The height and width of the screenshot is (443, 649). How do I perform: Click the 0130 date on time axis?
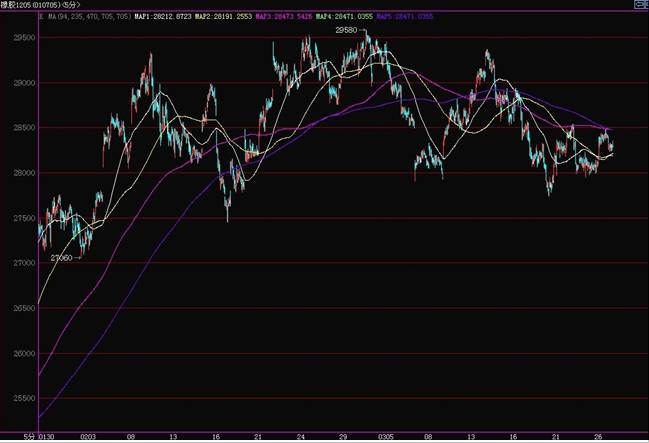47,437
